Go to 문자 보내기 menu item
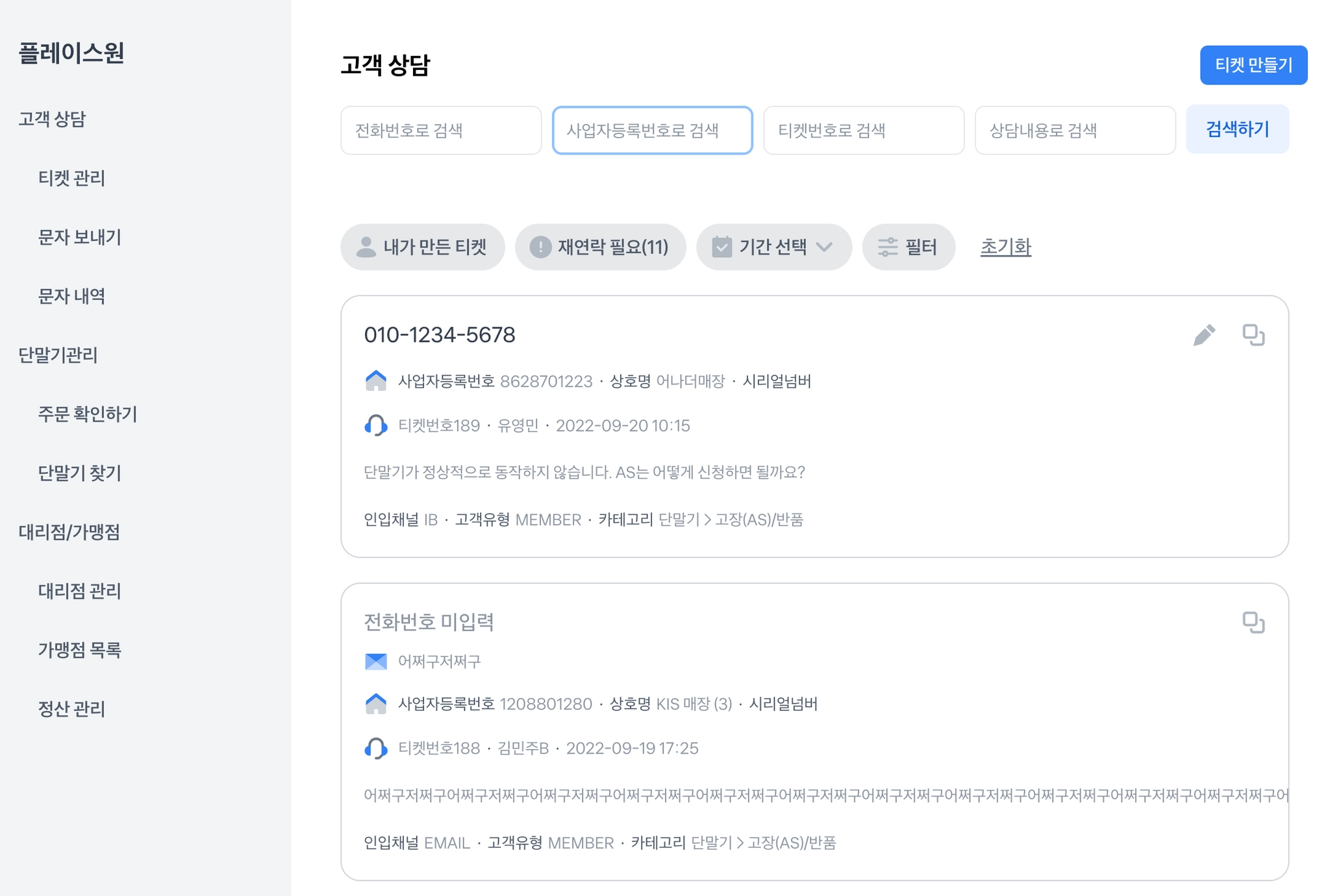This screenshot has height=896, width=1330. tap(79, 237)
